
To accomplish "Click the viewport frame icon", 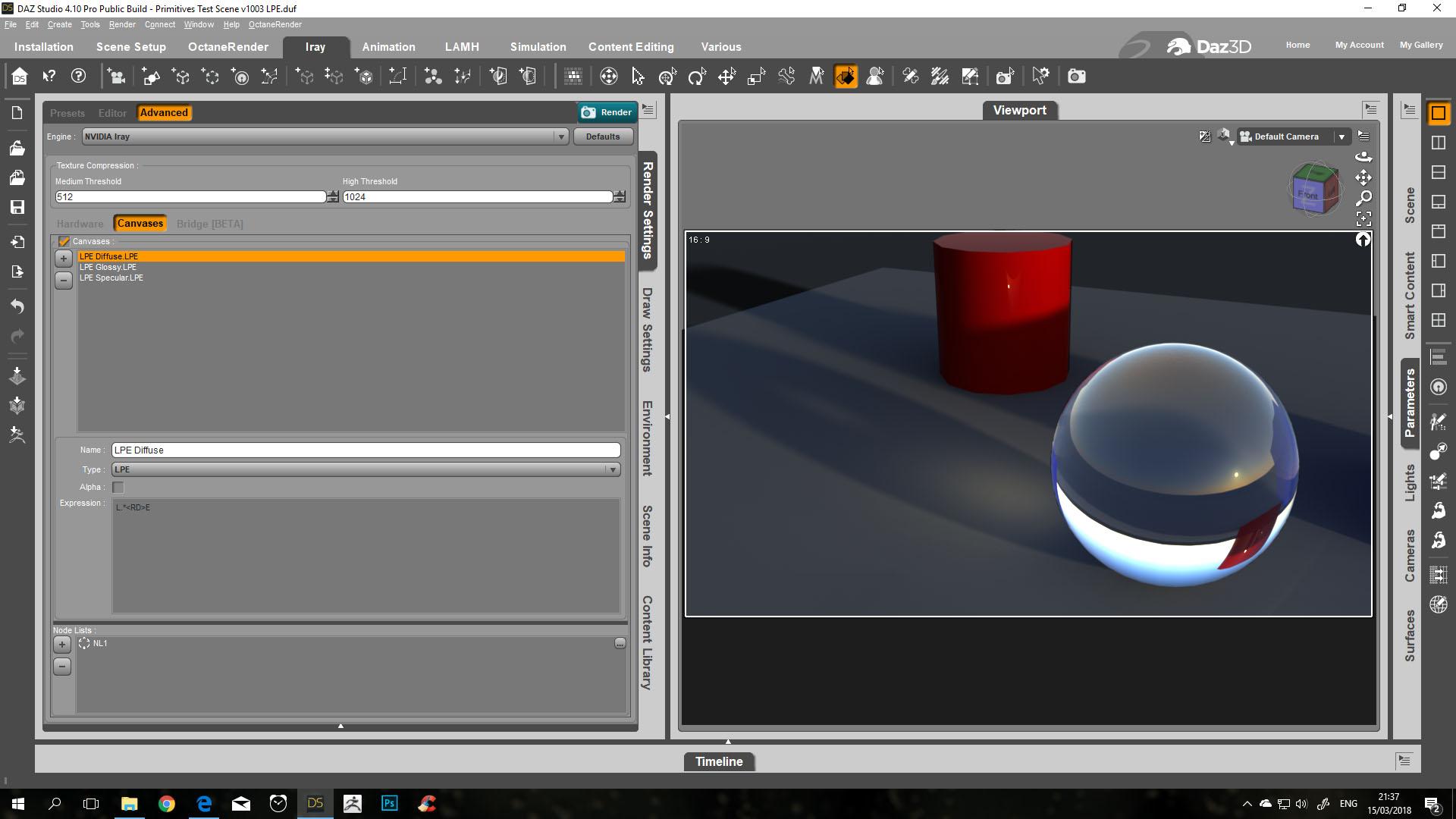I will [x=1363, y=219].
